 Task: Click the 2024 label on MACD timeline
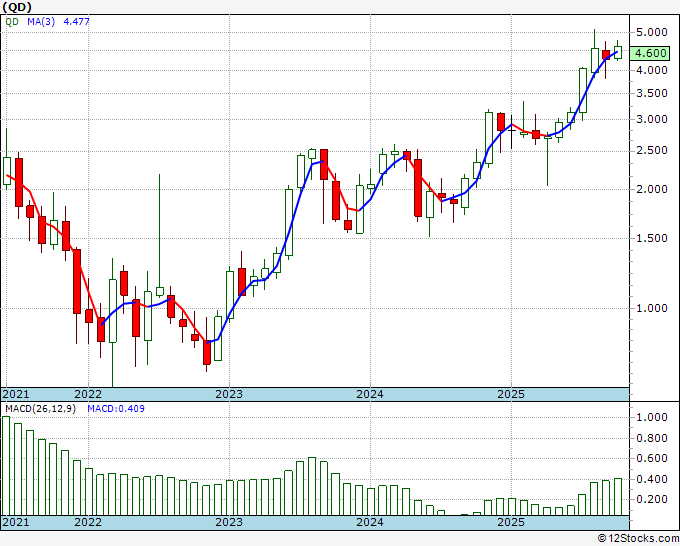point(370,522)
